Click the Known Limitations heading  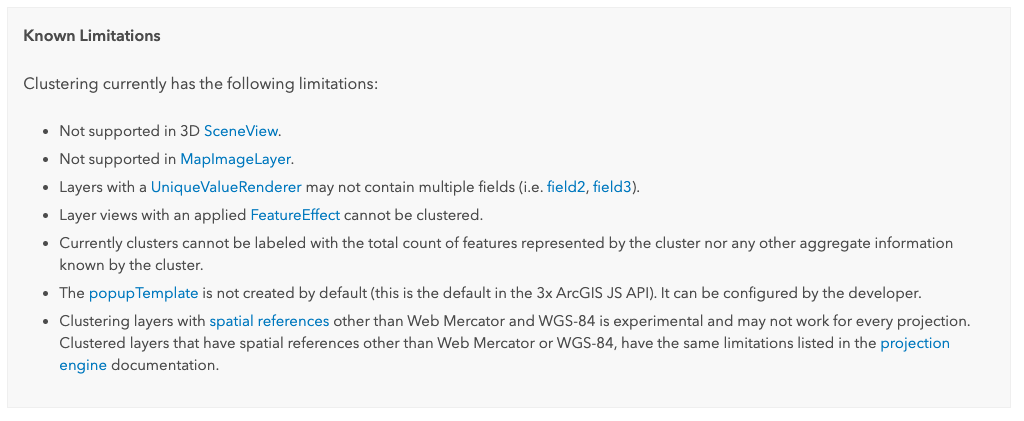point(92,36)
